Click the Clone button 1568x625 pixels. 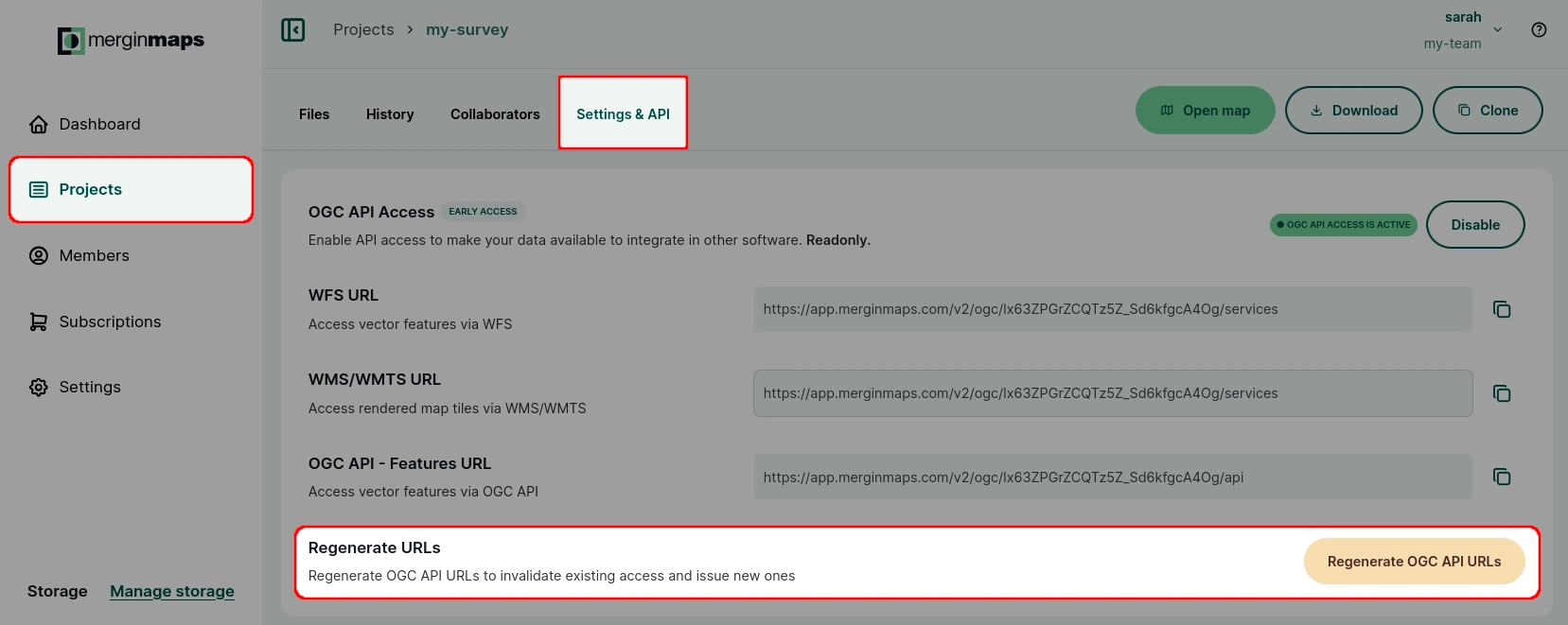click(x=1488, y=111)
